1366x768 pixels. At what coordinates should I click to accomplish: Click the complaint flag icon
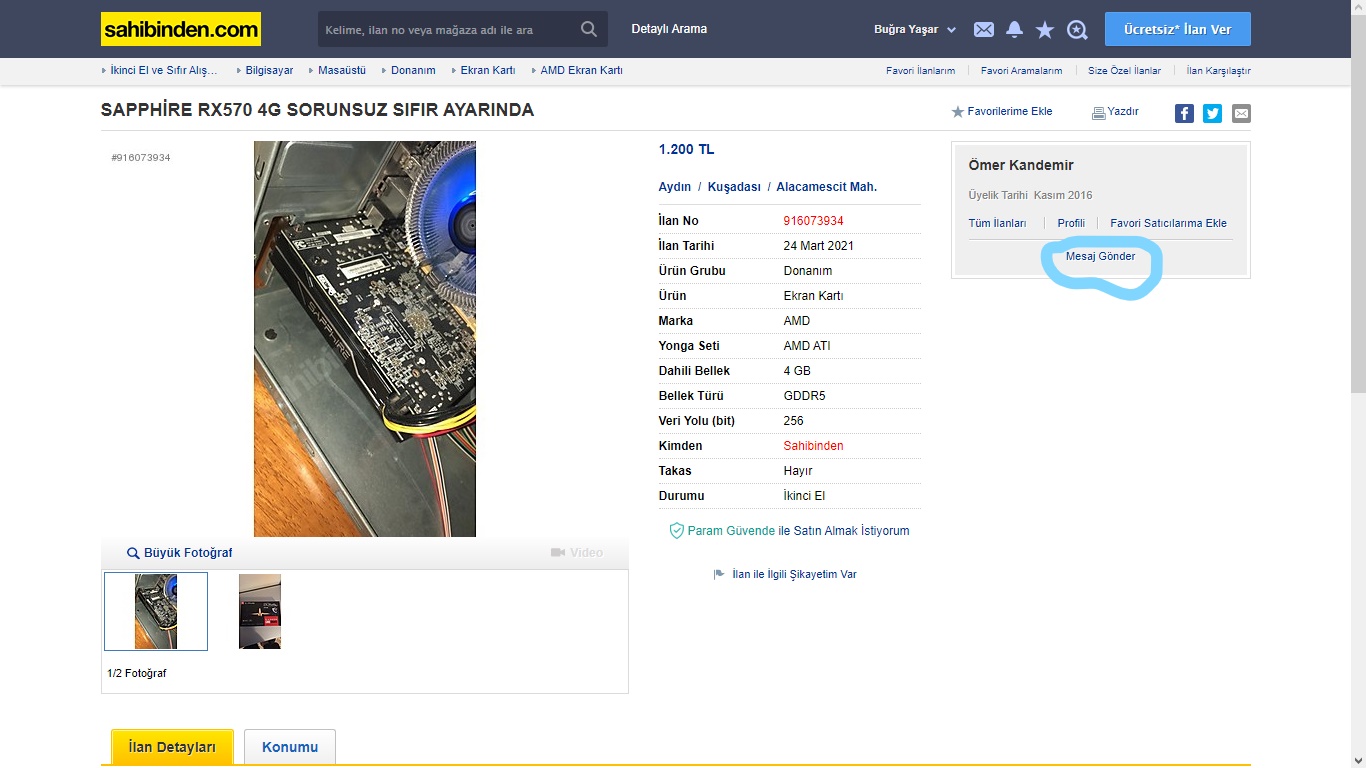[x=719, y=575]
